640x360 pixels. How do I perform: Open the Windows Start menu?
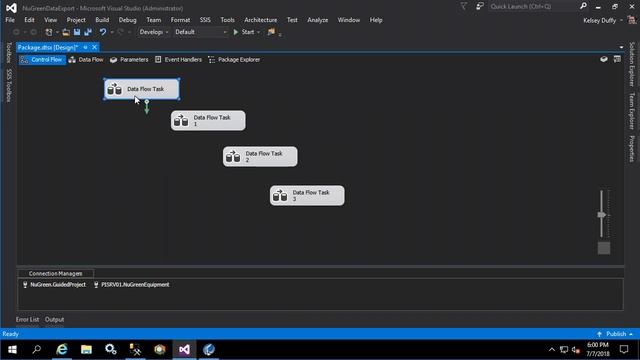coord(12,349)
